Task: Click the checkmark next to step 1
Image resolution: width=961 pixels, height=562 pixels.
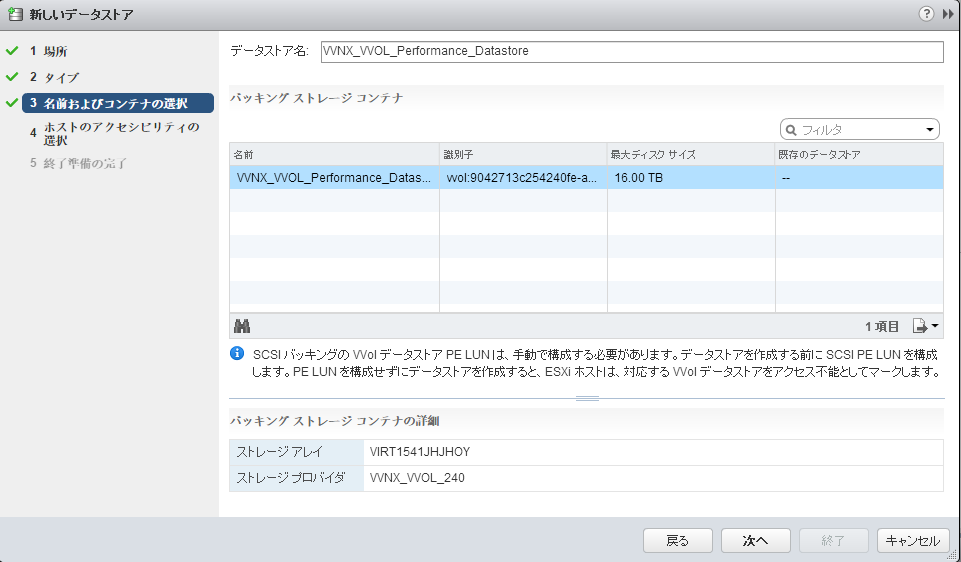Action: point(12,51)
